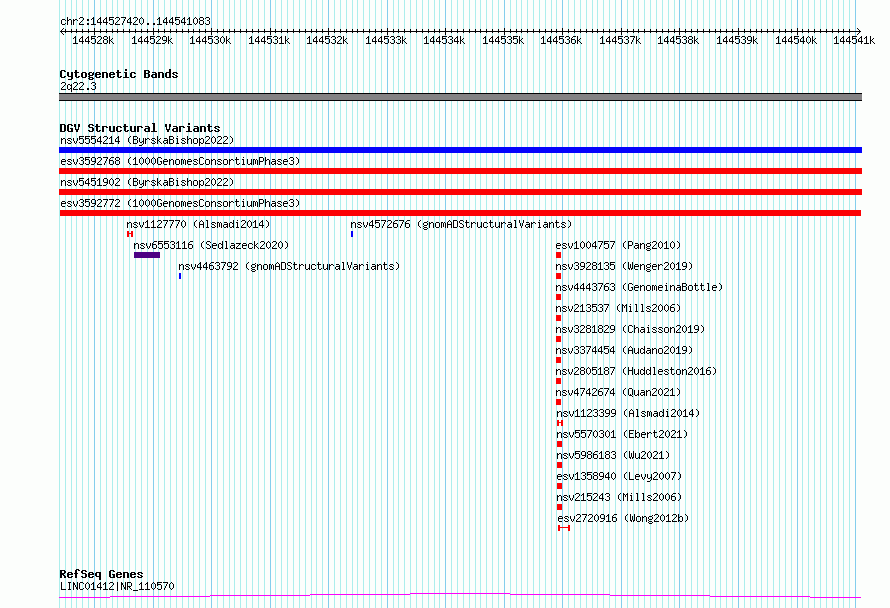The image size is (890, 608).
Task: Click the red marker under nsv1123399
Action: (560, 423)
